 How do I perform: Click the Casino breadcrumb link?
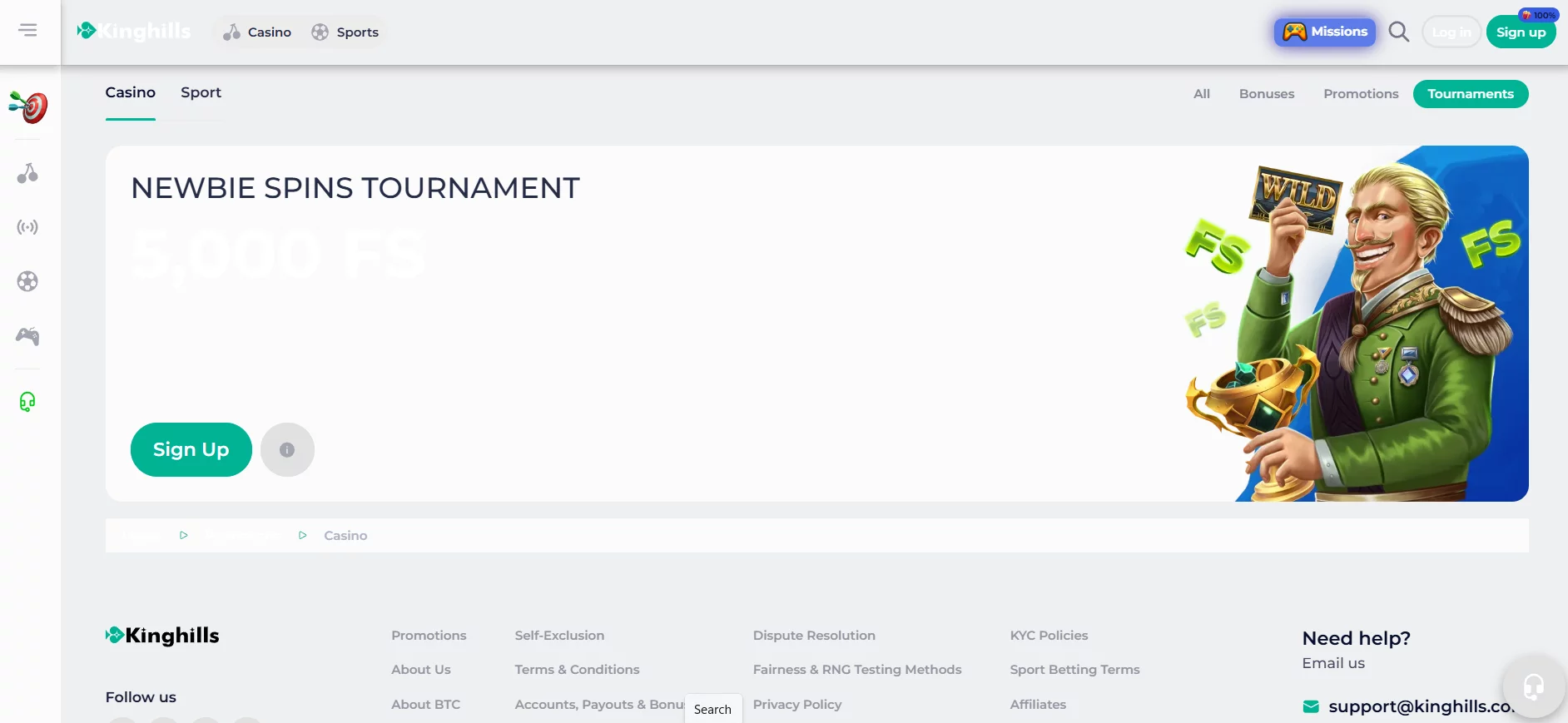345,536
